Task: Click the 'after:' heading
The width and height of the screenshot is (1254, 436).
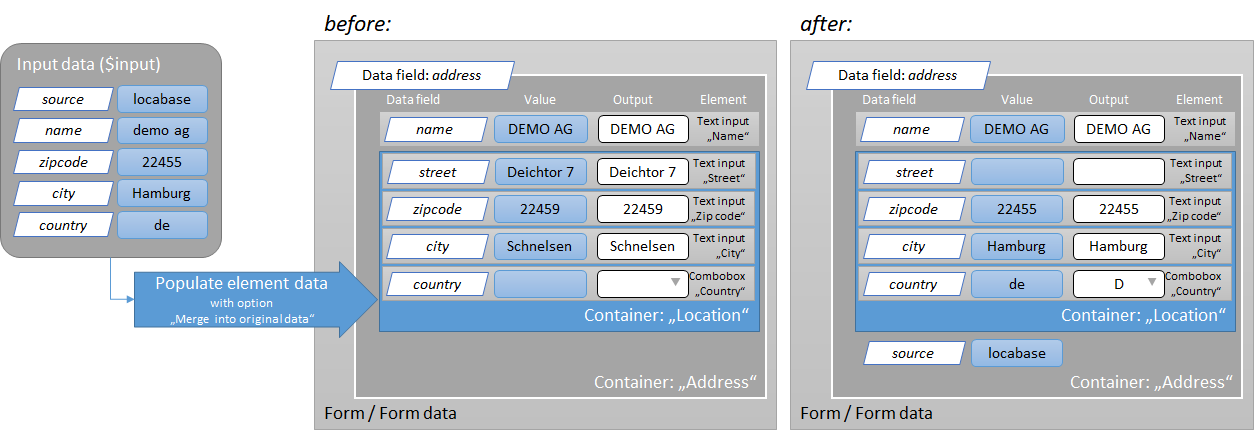Action: [x=826, y=24]
